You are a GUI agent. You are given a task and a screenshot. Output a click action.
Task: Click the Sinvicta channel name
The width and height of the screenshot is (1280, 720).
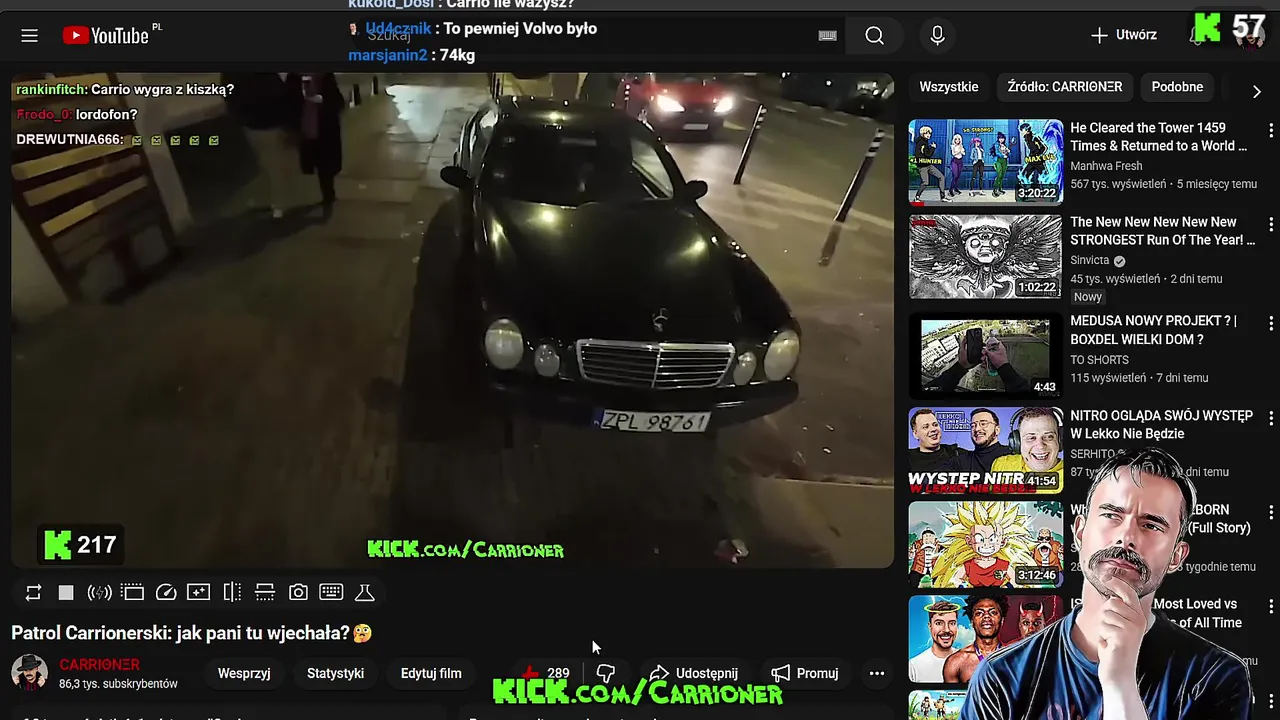[1090, 260]
